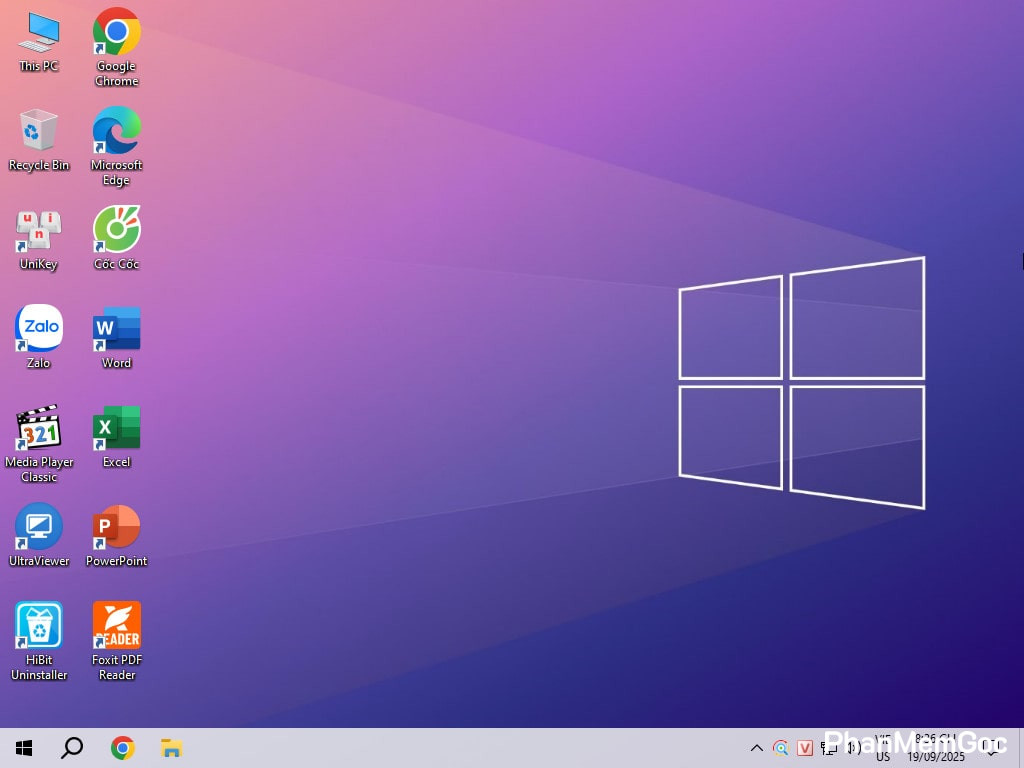Select the Recycle Bin icon
Screen dimensions: 1024x768
39,131
